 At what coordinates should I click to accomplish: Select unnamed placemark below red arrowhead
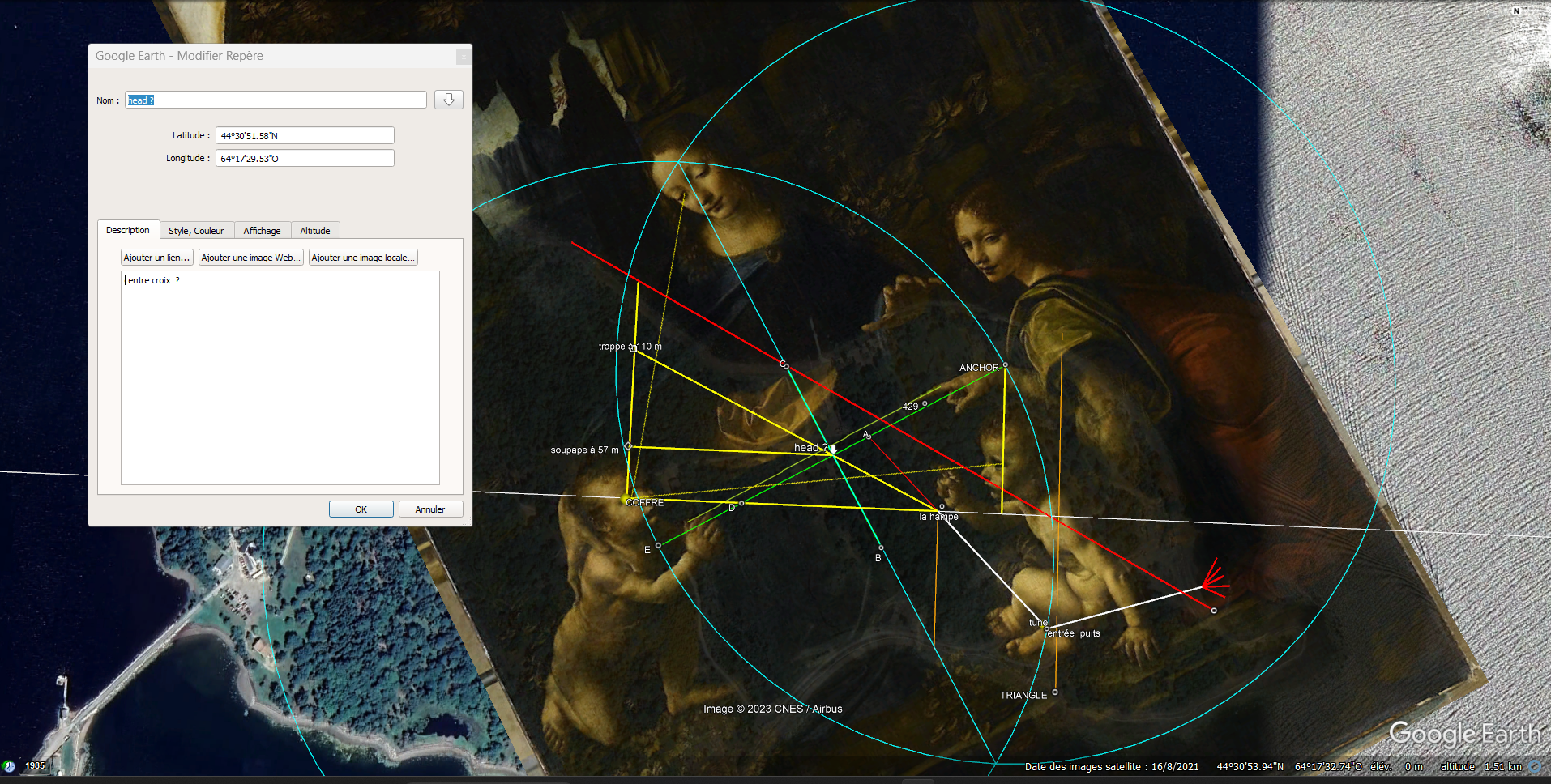[x=1214, y=611]
